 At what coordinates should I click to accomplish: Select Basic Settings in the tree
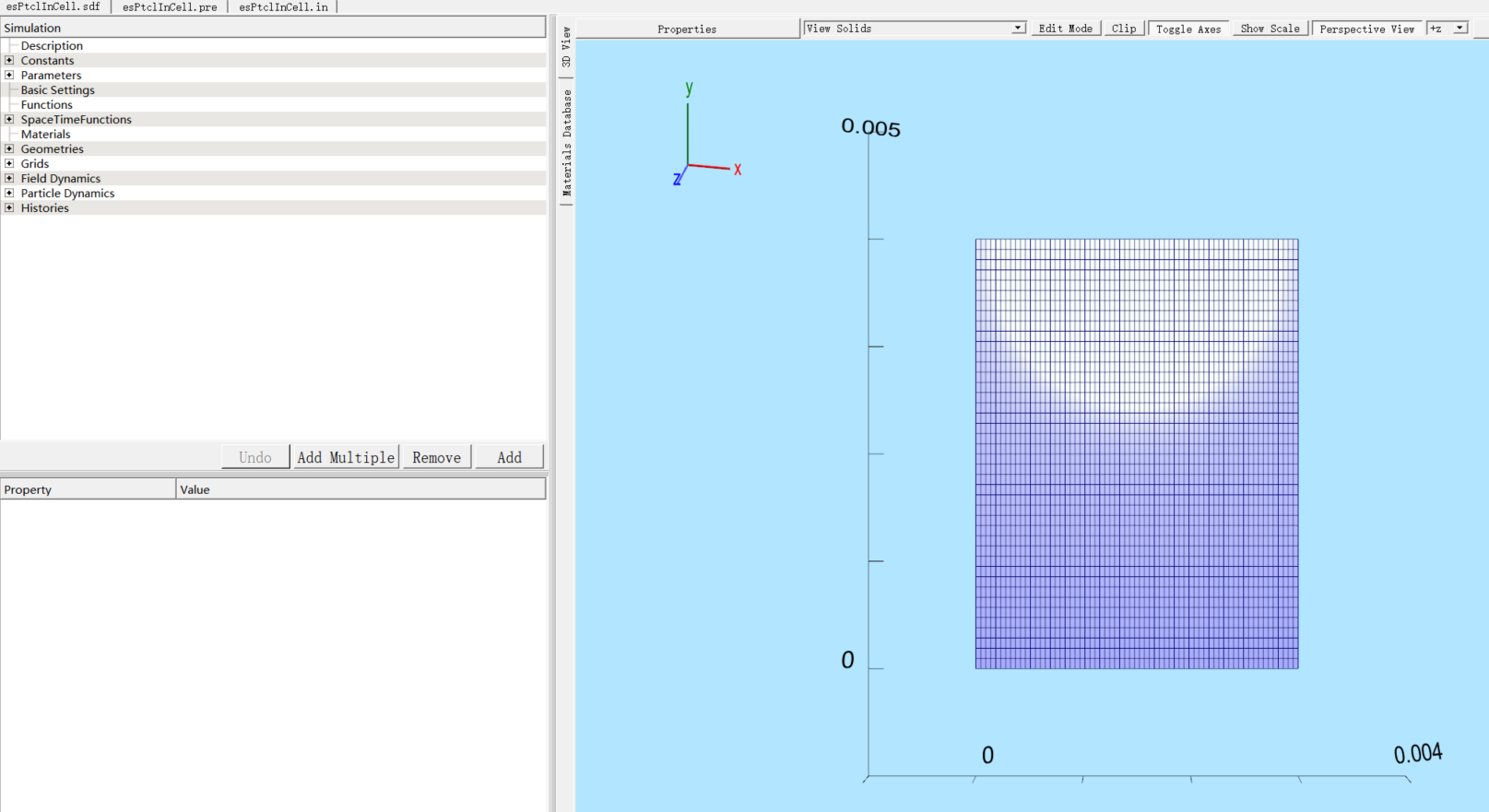point(57,89)
